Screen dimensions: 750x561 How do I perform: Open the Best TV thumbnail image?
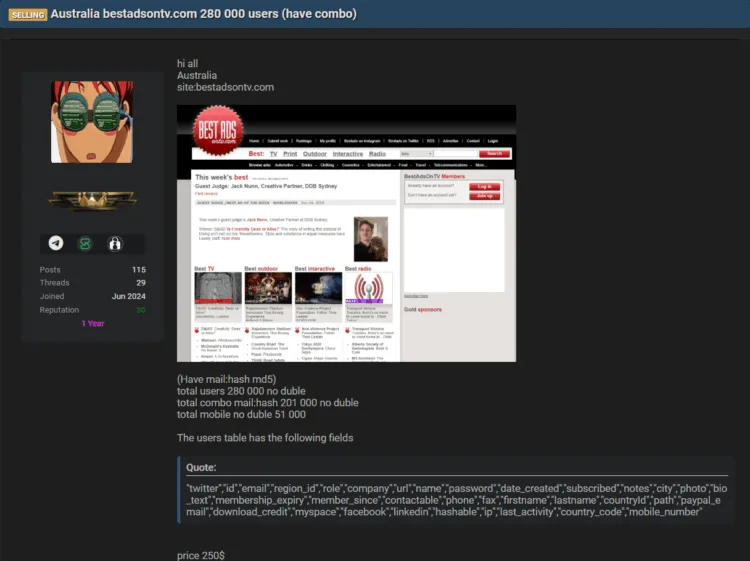[x=218, y=288]
